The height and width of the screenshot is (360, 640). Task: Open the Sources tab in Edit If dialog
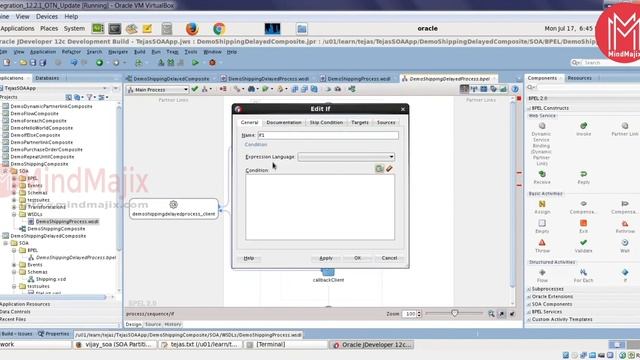(x=386, y=122)
